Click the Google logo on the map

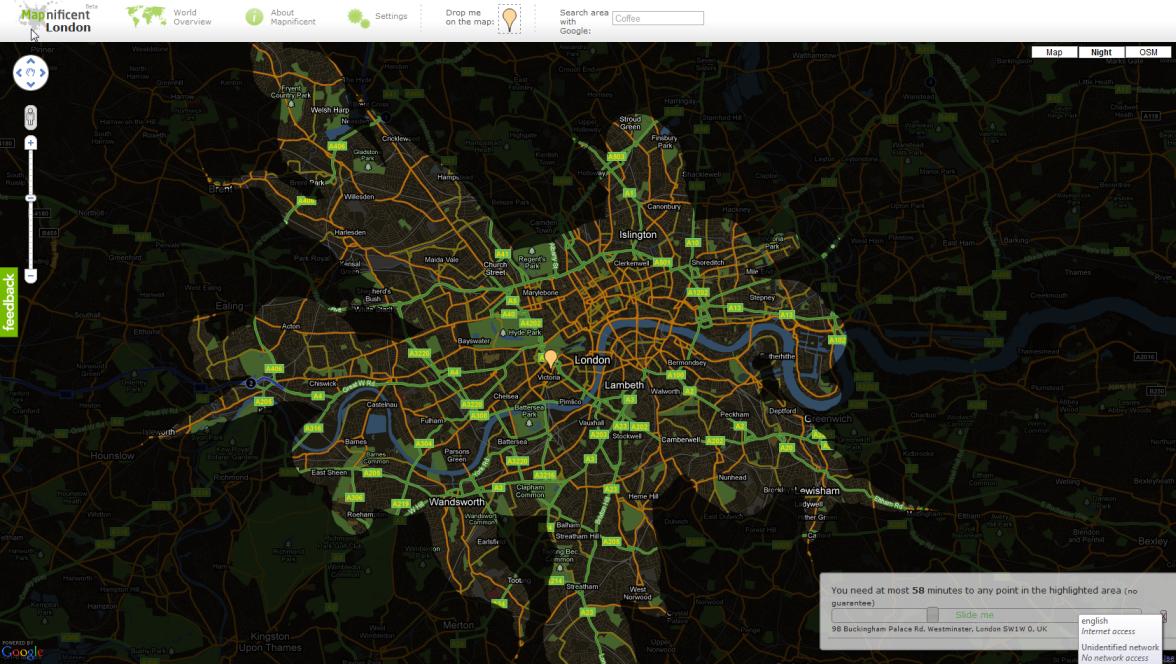tap(22, 652)
